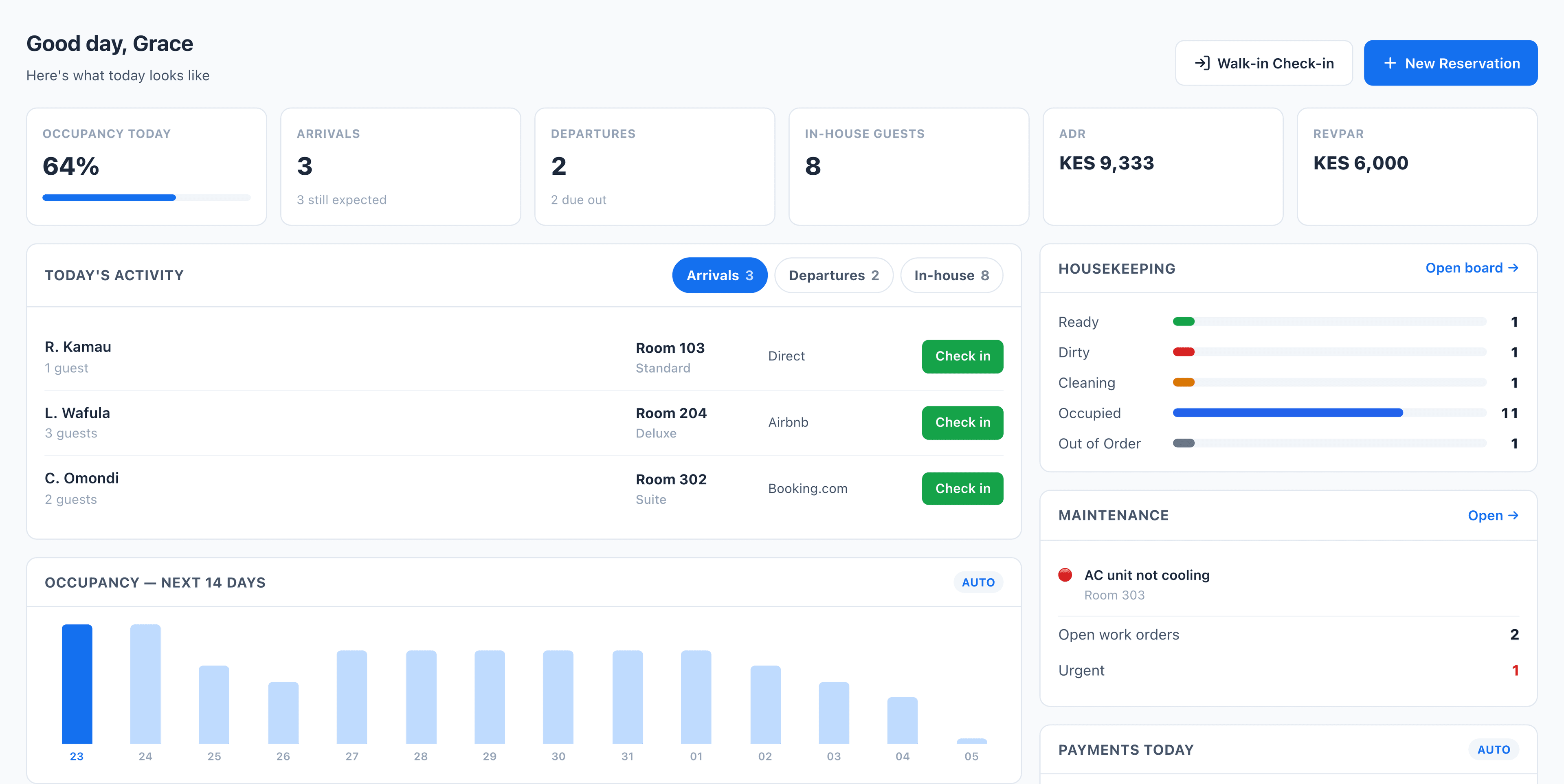Click the date label 28 under chart
The height and width of the screenshot is (784, 1564).
421,757
